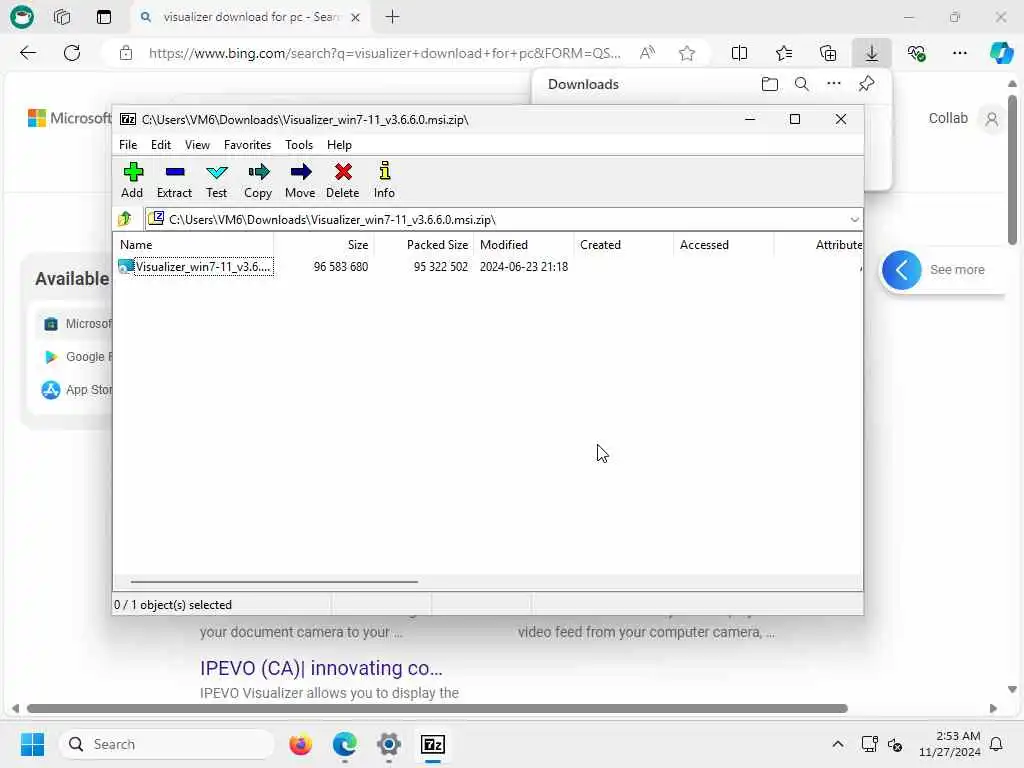Open the Edit menu

(x=161, y=145)
